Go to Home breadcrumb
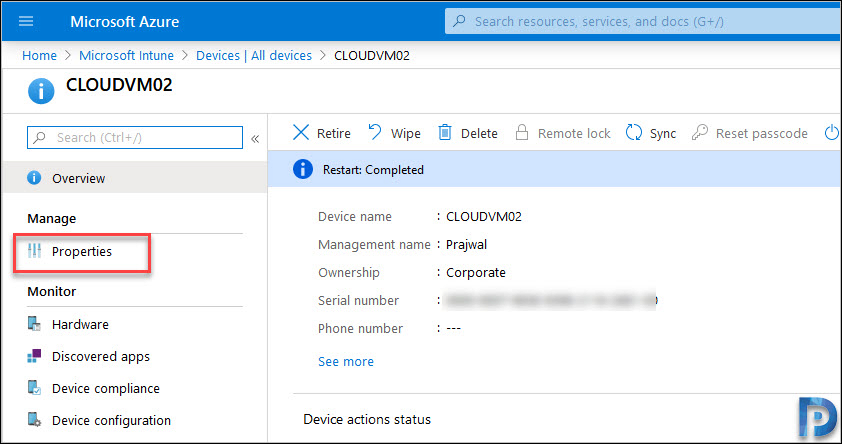The image size is (842, 444). (x=39, y=55)
